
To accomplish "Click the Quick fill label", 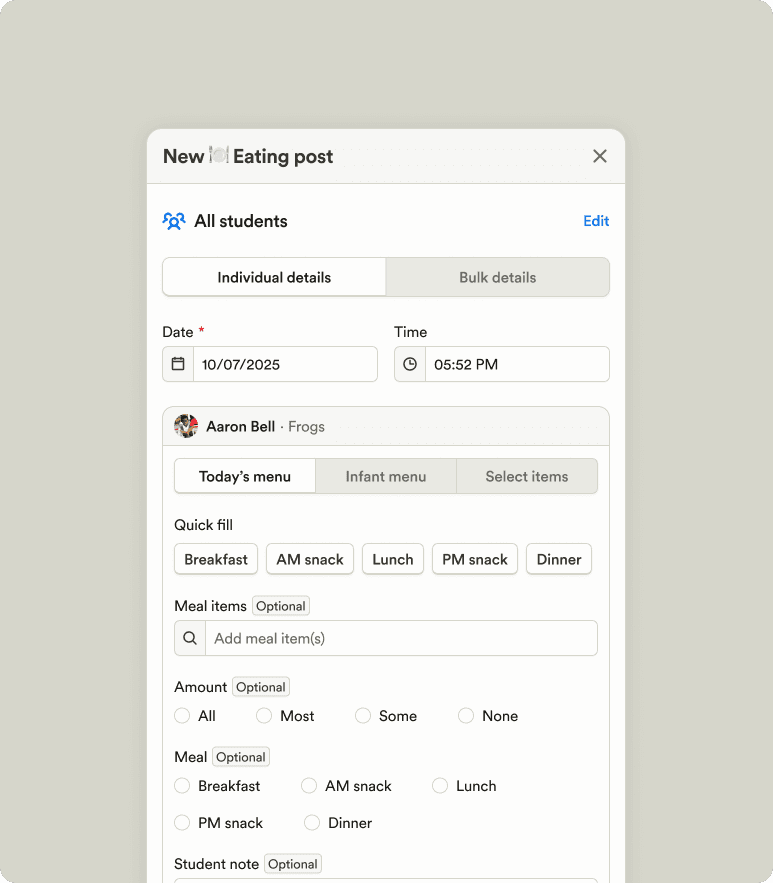I will (x=203, y=525).
